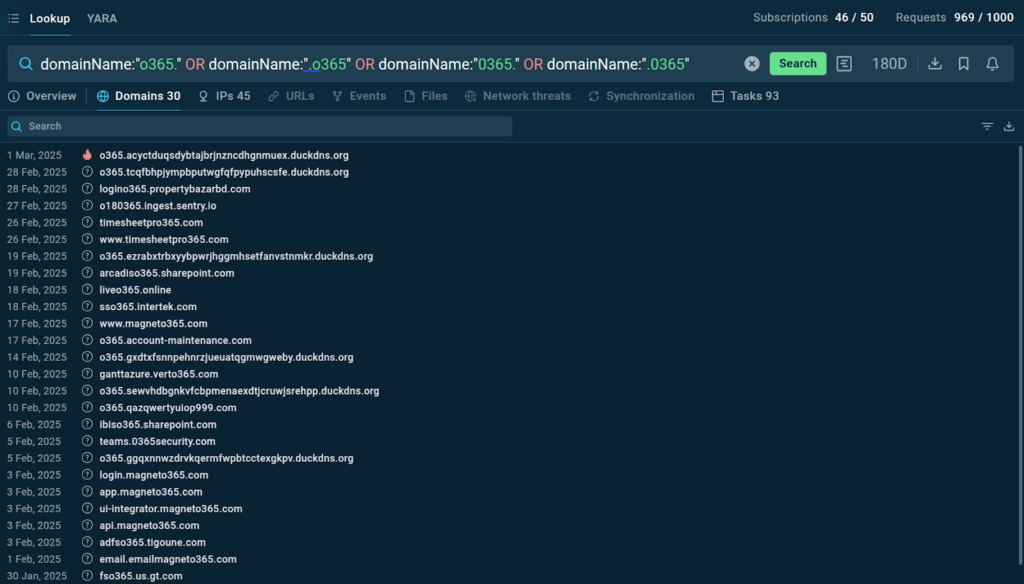Click status icon beside teams.0365security.com
Viewport: 1024px width, 584px height.
click(x=87, y=442)
